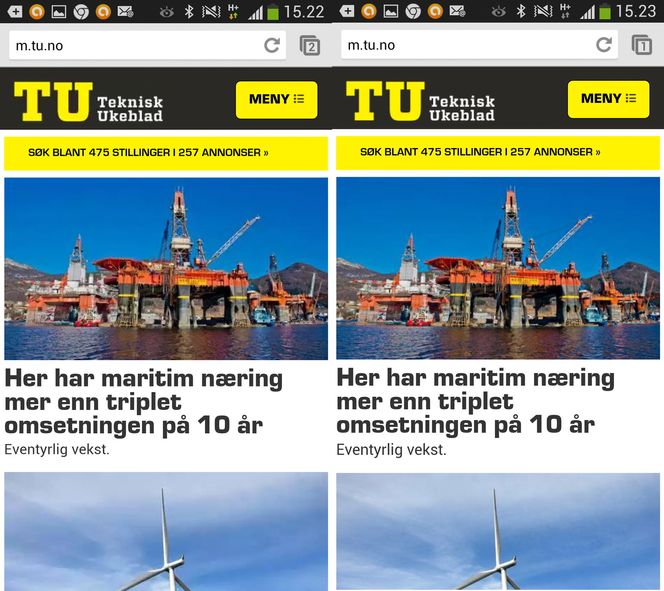Open the tab switcher showing 2 tabs
This screenshot has width=664, height=591.
point(310,45)
